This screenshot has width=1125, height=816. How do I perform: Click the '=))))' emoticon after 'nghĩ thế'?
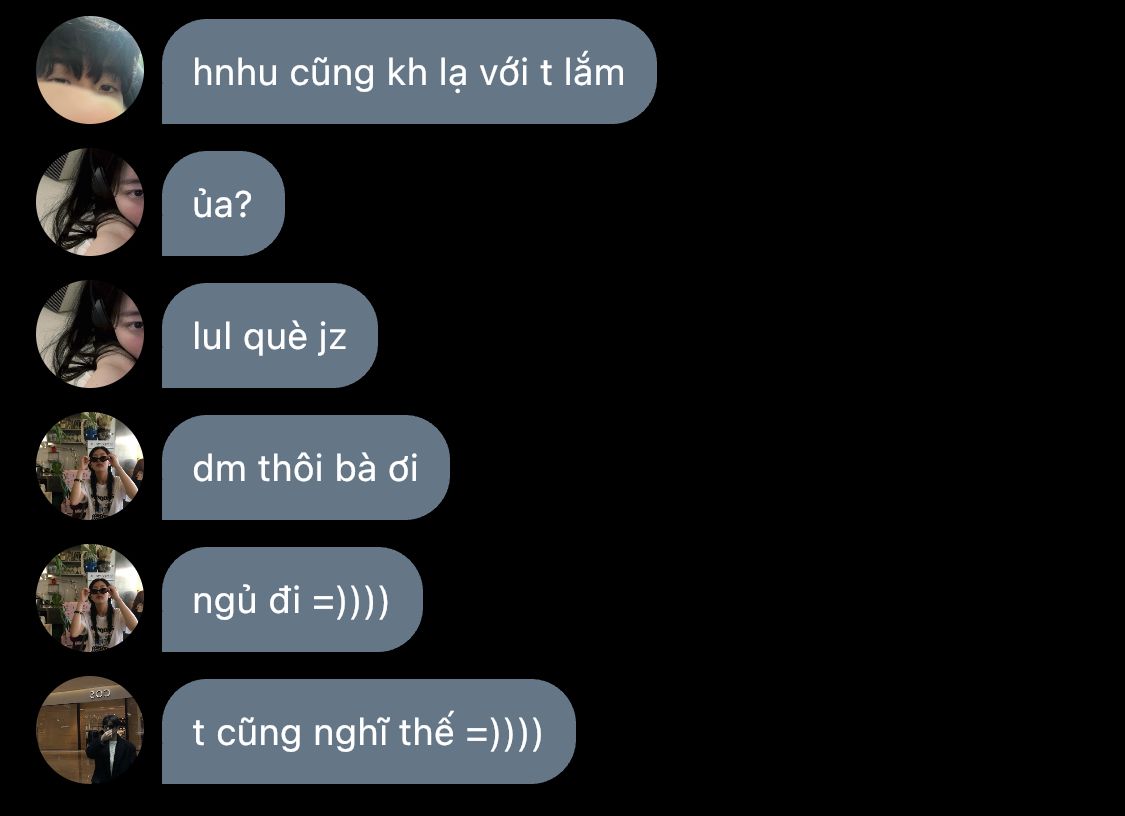click(504, 733)
